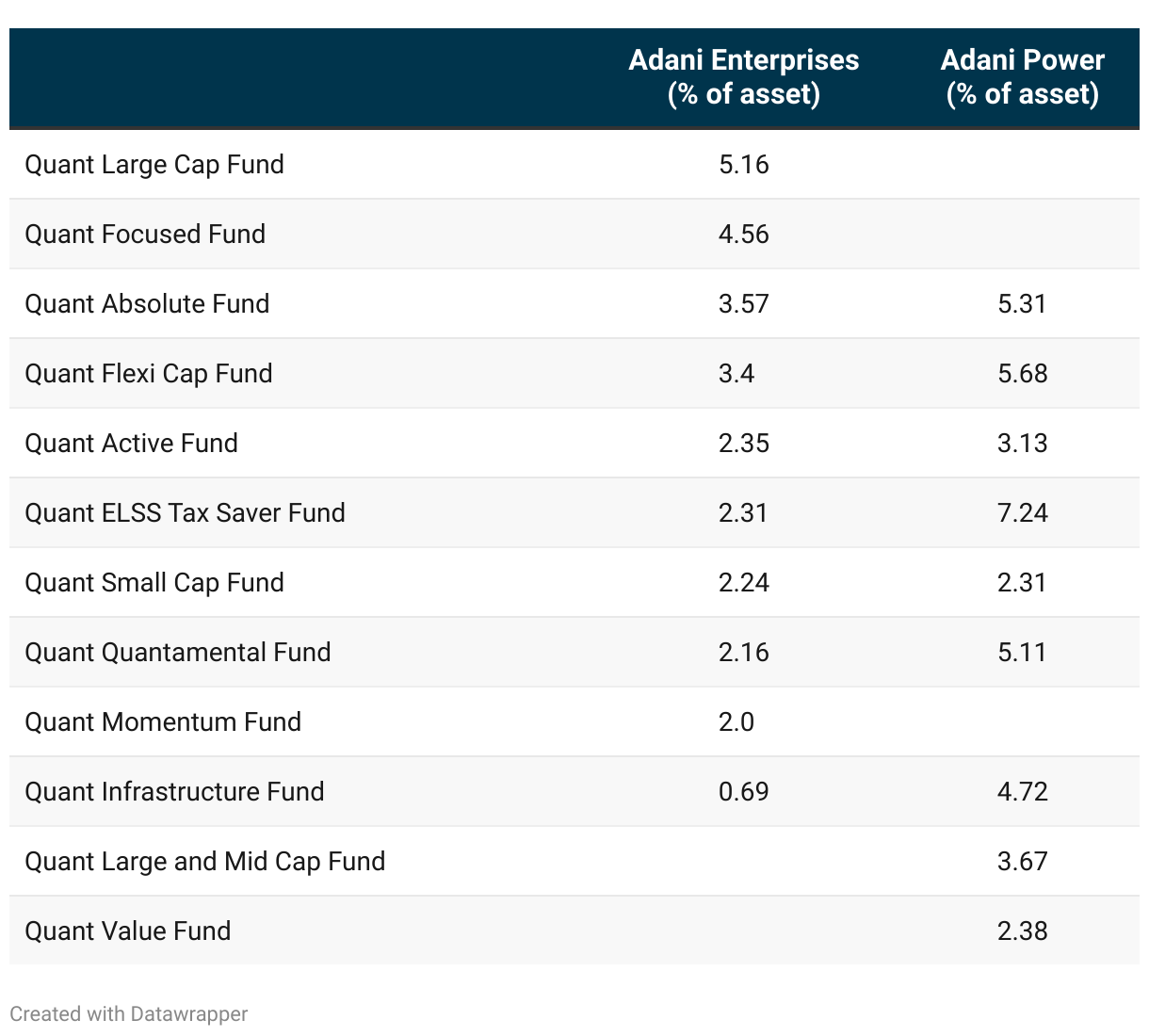This screenshot has width=1149, height=1036.
Task: Click the Adani Power column header
Action: [x=1022, y=77]
